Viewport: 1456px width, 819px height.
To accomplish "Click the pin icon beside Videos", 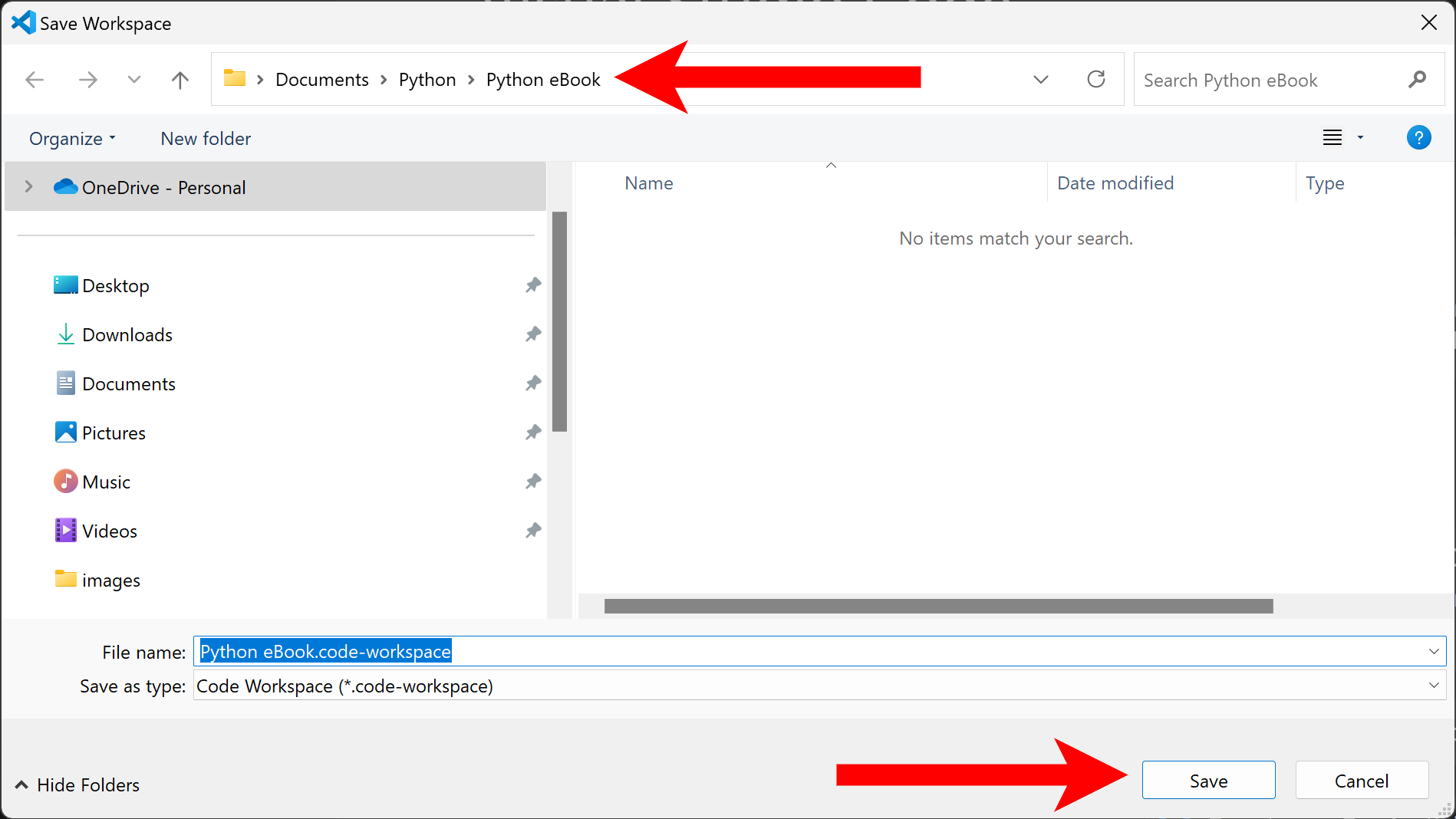I will tap(533, 531).
